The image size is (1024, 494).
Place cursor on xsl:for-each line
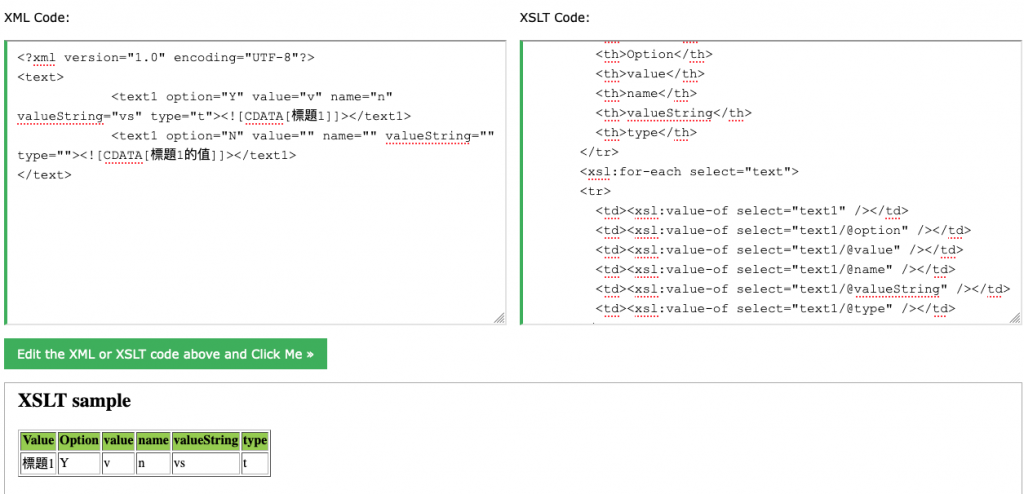click(689, 172)
